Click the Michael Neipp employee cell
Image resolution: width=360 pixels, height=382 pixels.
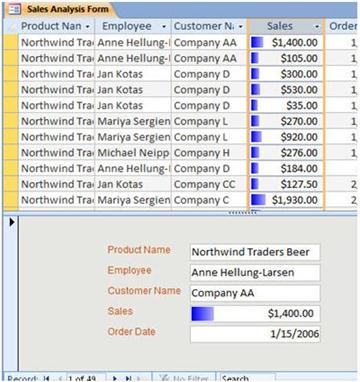[133, 153]
